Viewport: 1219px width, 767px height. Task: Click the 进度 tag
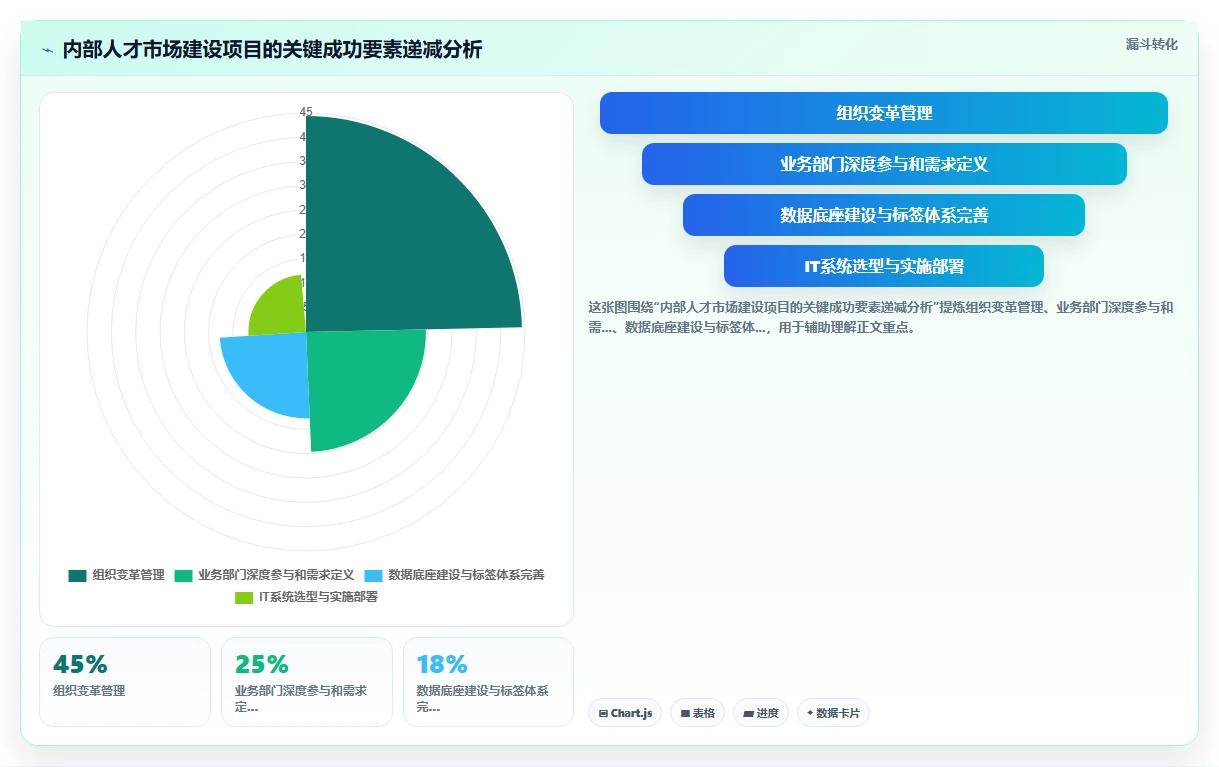tap(761, 713)
